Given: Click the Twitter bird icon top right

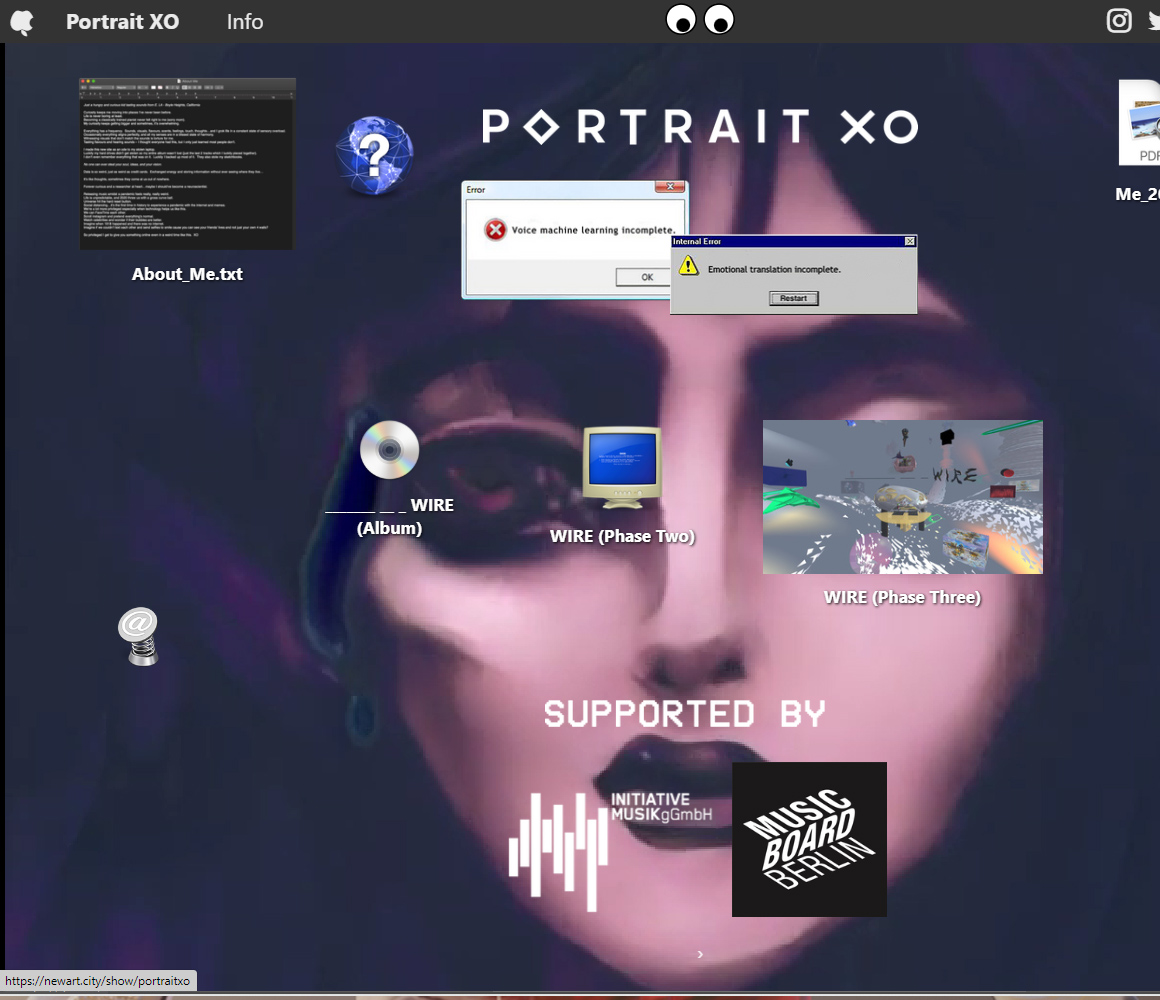Looking at the screenshot, I should click(1153, 21).
